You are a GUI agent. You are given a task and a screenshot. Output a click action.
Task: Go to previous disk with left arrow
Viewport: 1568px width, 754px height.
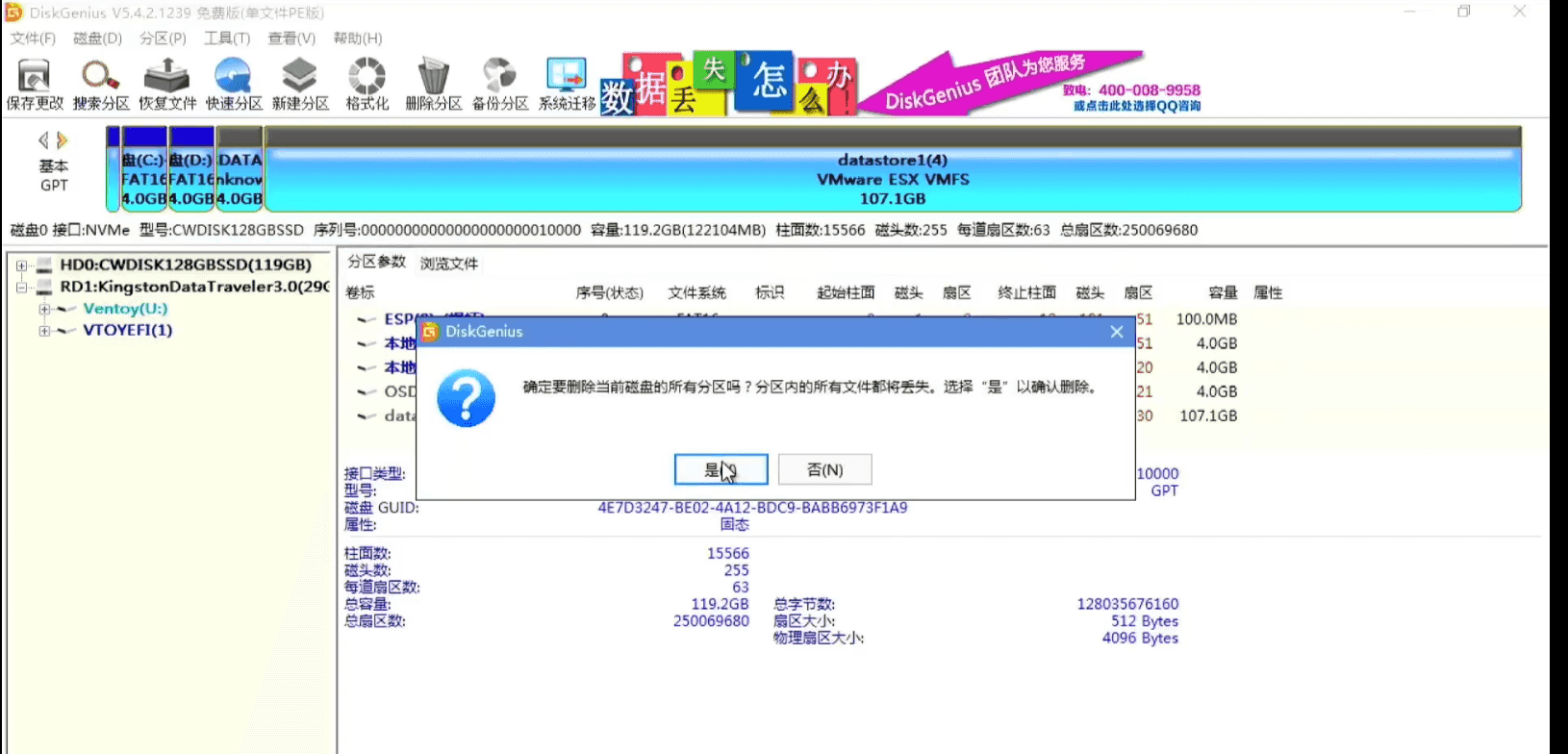tap(43, 140)
